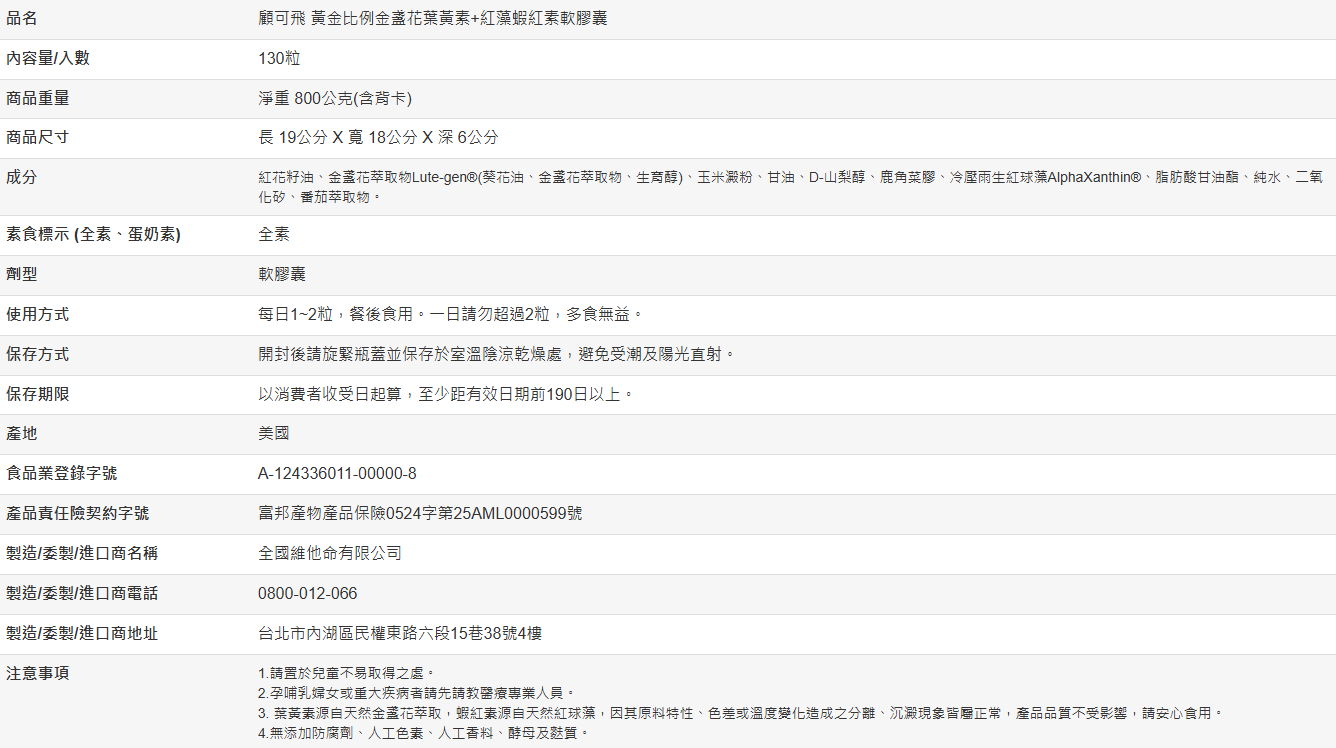Click the storage instructions text 開封後請旋緊瓶蓋

[496, 354]
